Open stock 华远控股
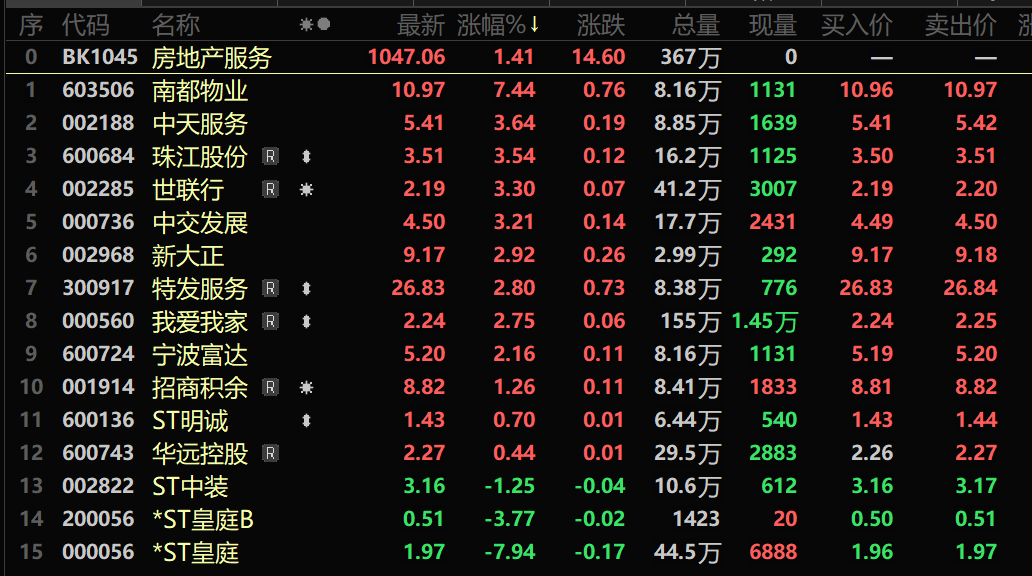Image resolution: width=1032 pixels, height=576 pixels. tap(200, 453)
